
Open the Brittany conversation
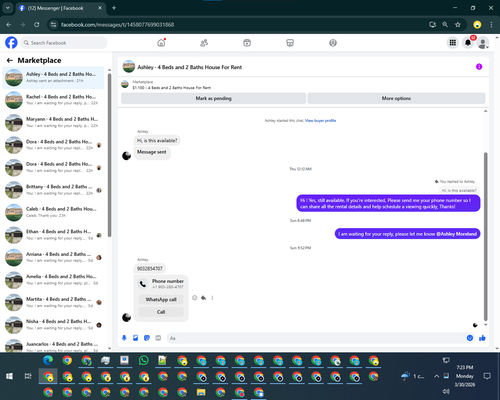[53, 190]
